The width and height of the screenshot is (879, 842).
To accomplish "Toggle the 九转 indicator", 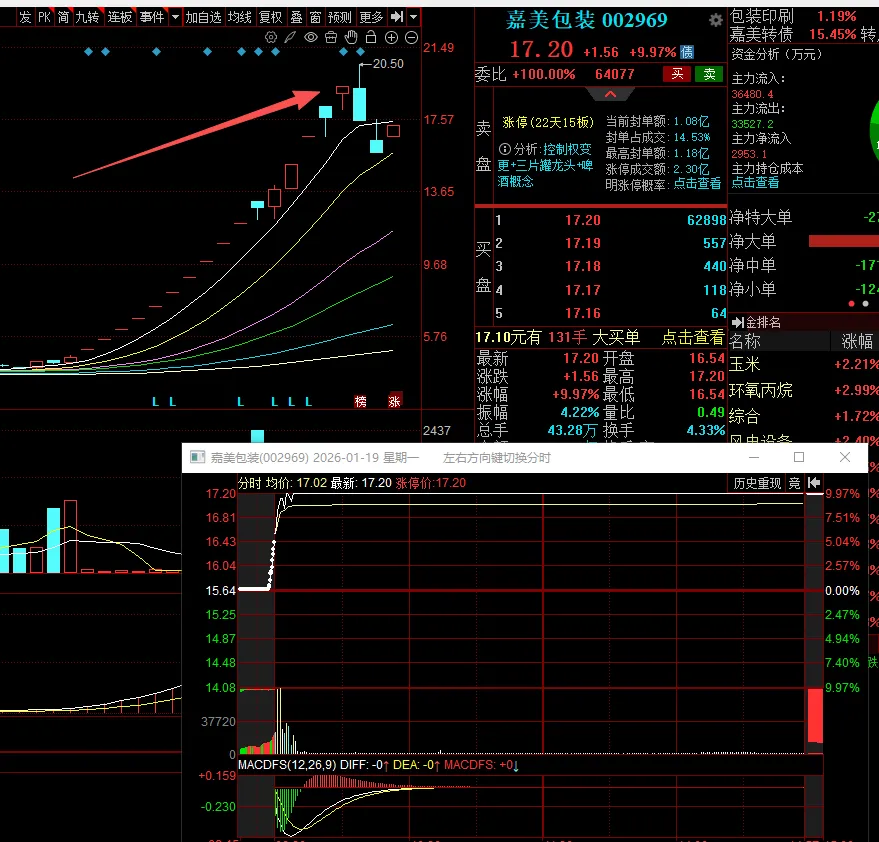I will [87, 17].
